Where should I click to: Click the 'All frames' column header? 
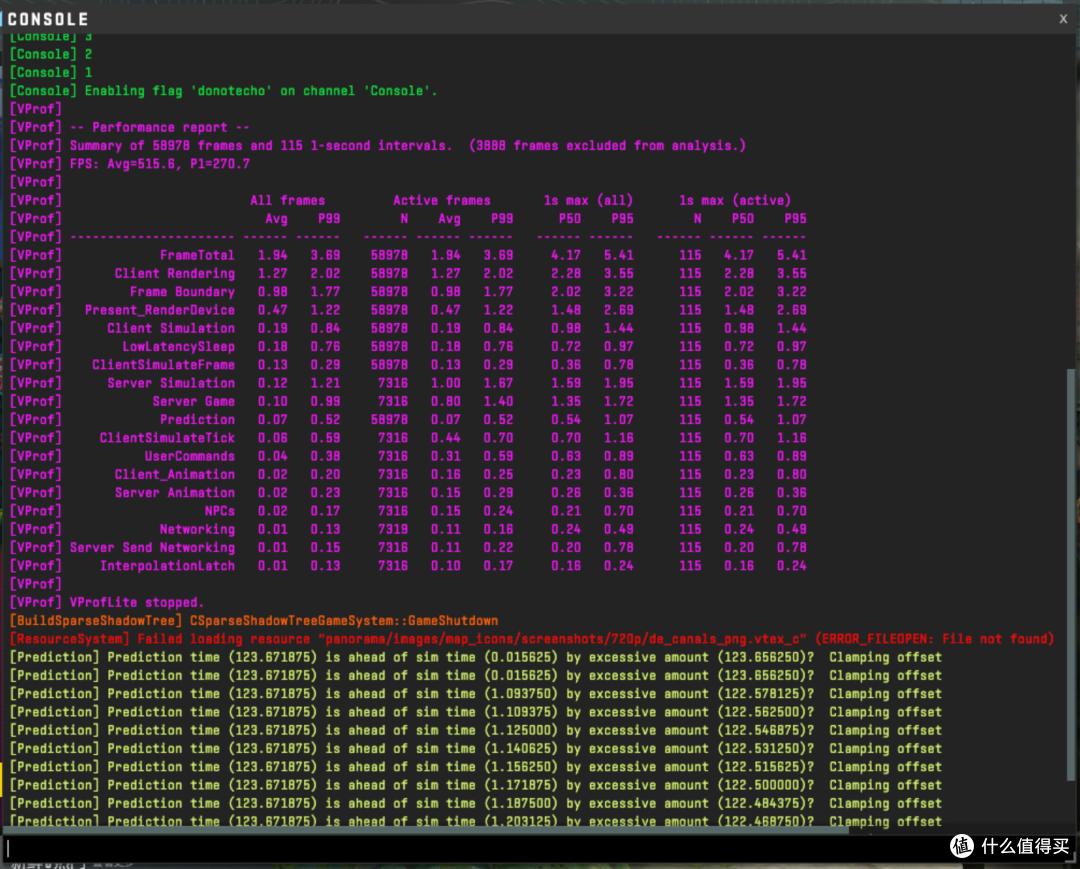coord(287,200)
